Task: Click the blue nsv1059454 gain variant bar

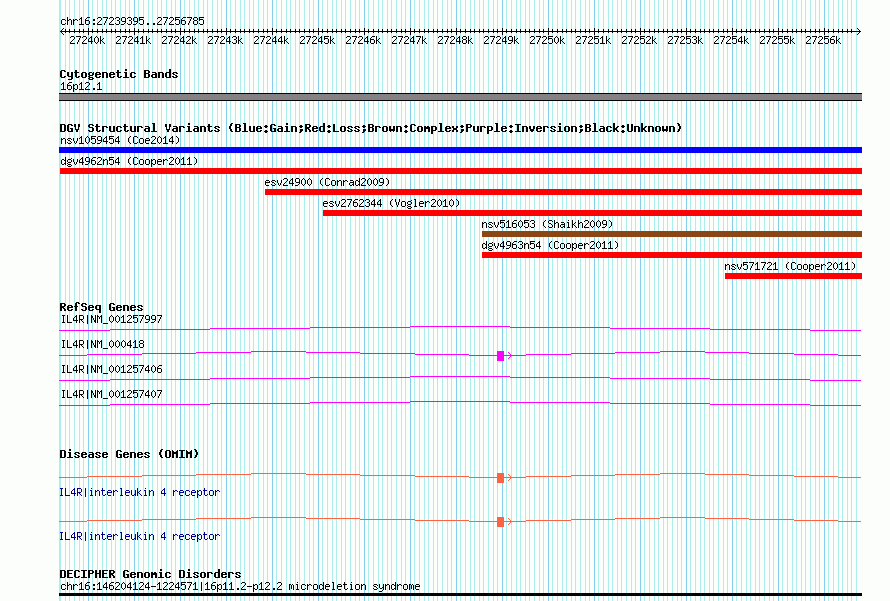Action: pyautogui.click(x=460, y=150)
